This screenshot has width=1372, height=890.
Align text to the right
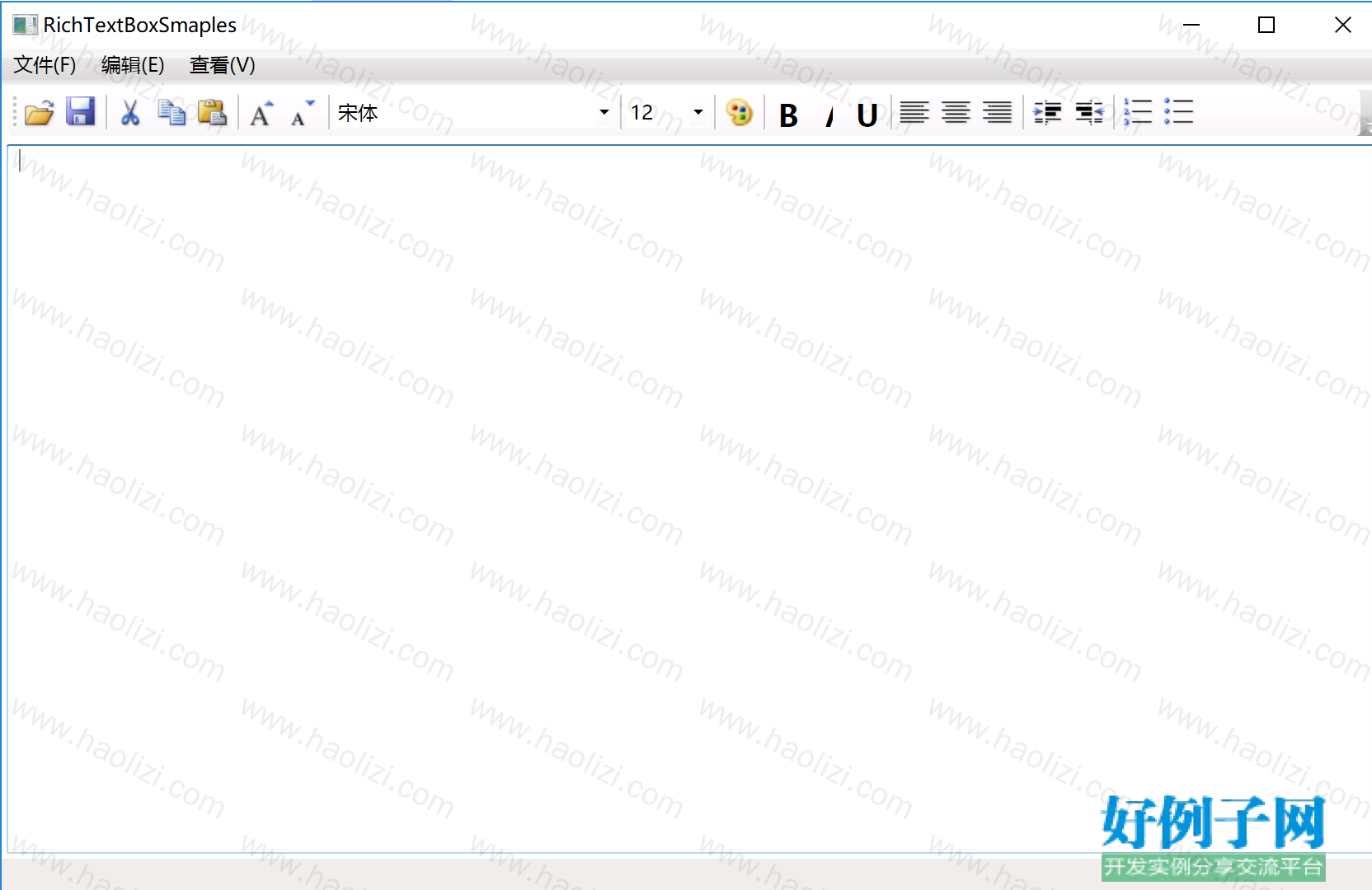pos(998,112)
